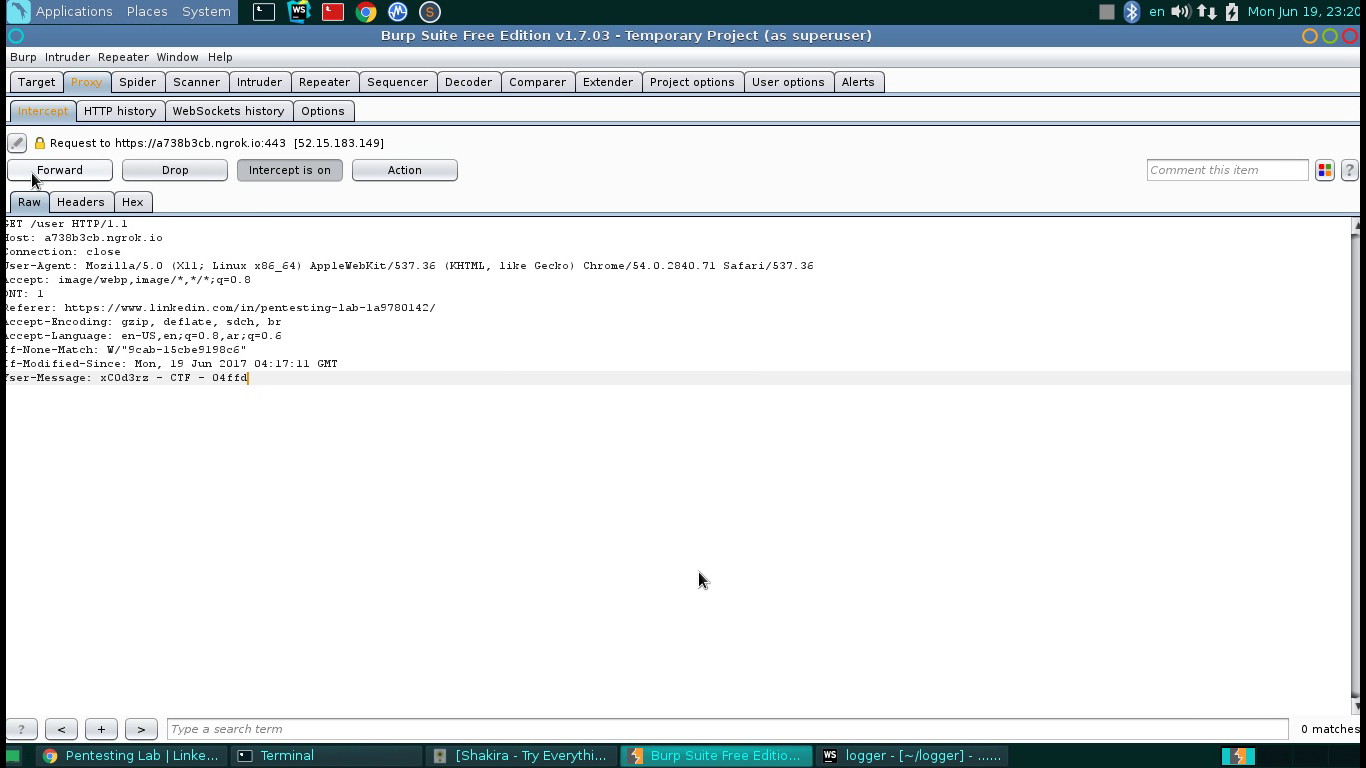Forward the intercepted request

(60, 170)
